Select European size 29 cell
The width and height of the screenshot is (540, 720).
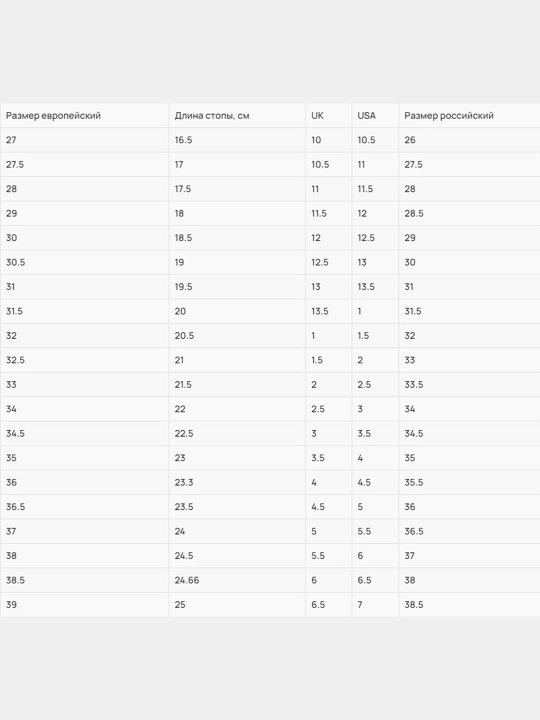pyautogui.click(x=84, y=213)
